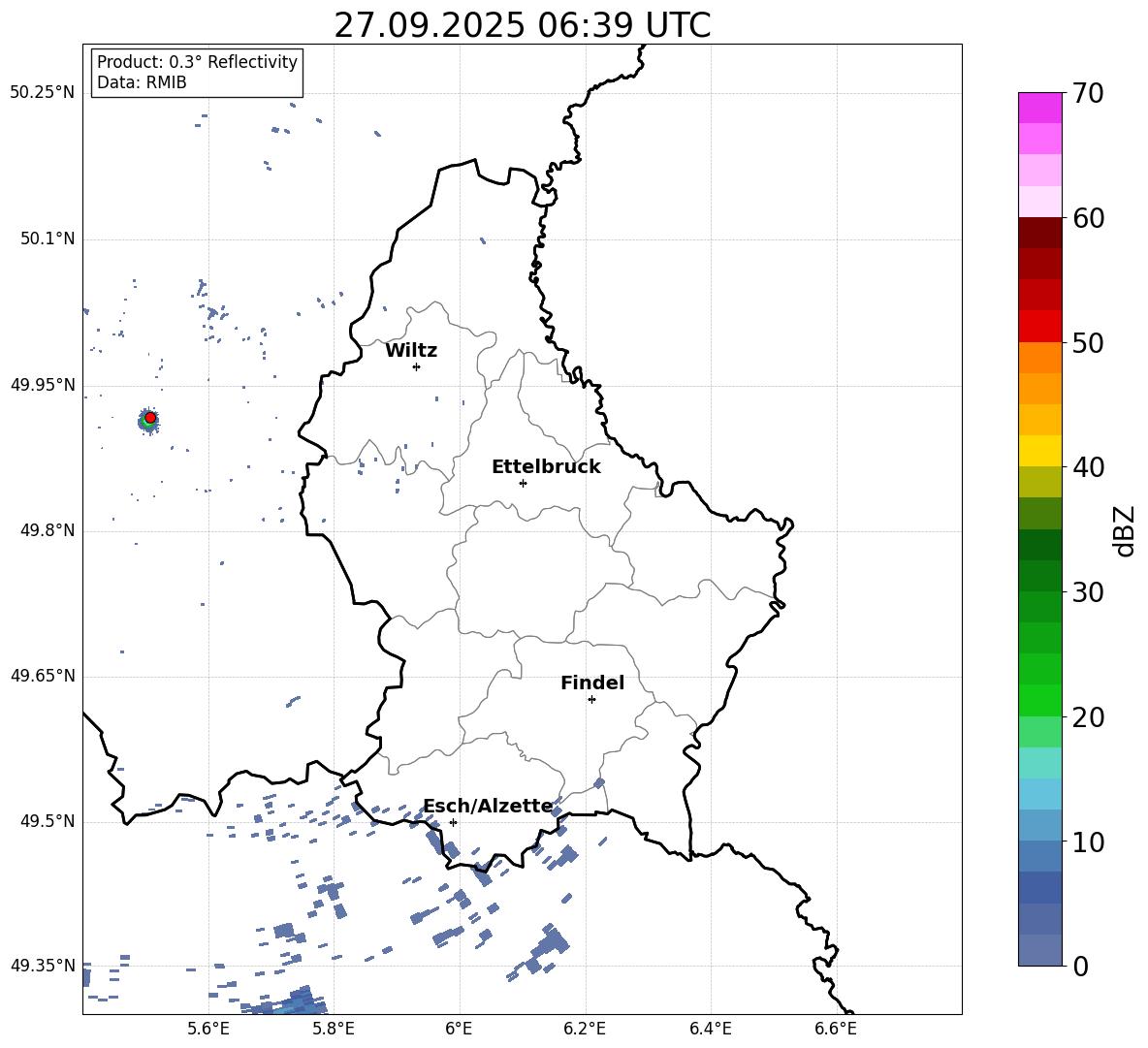Image resolution: width=1148 pixels, height=1048 pixels.
Task: Click the 6.6°E longitude label
Action: click(836, 1029)
